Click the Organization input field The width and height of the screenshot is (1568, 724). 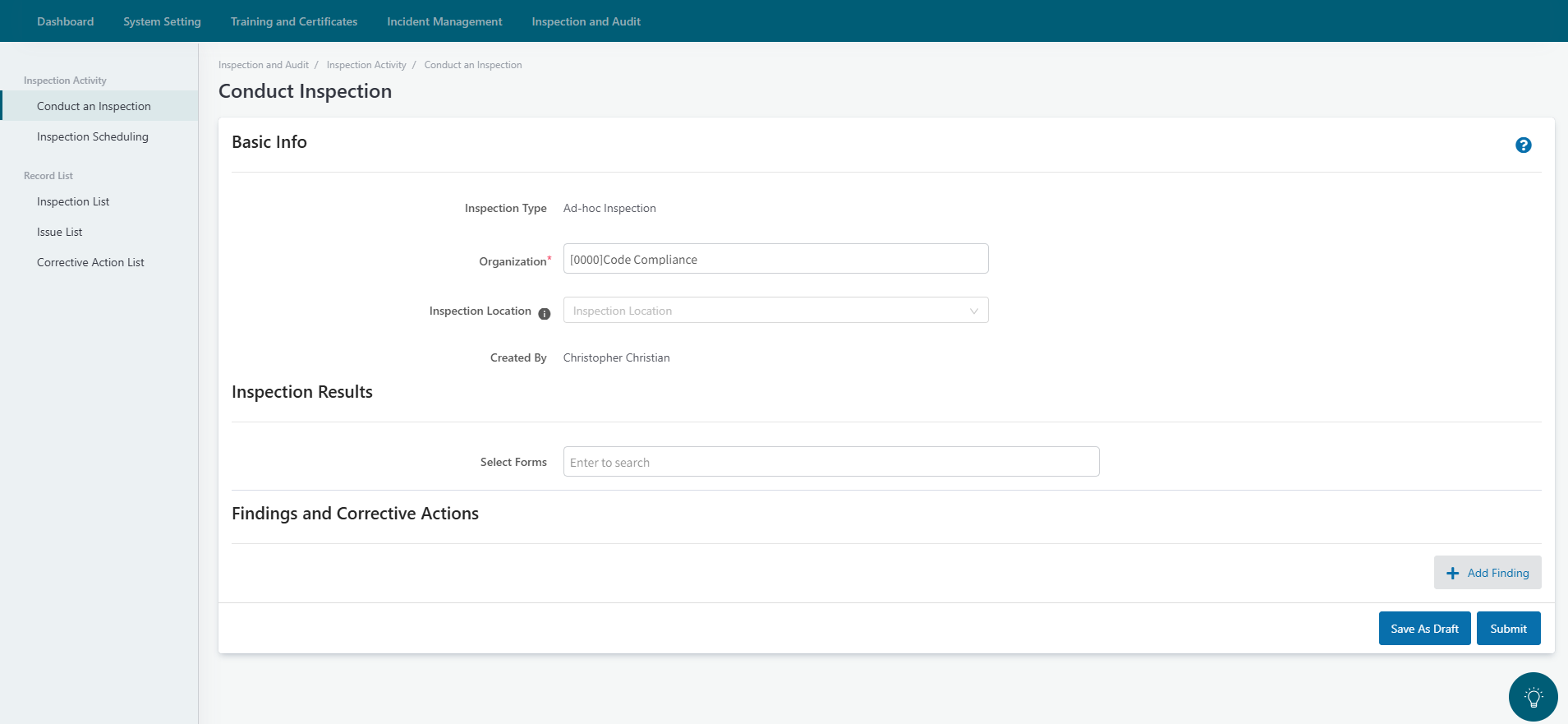[x=775, y=259]
